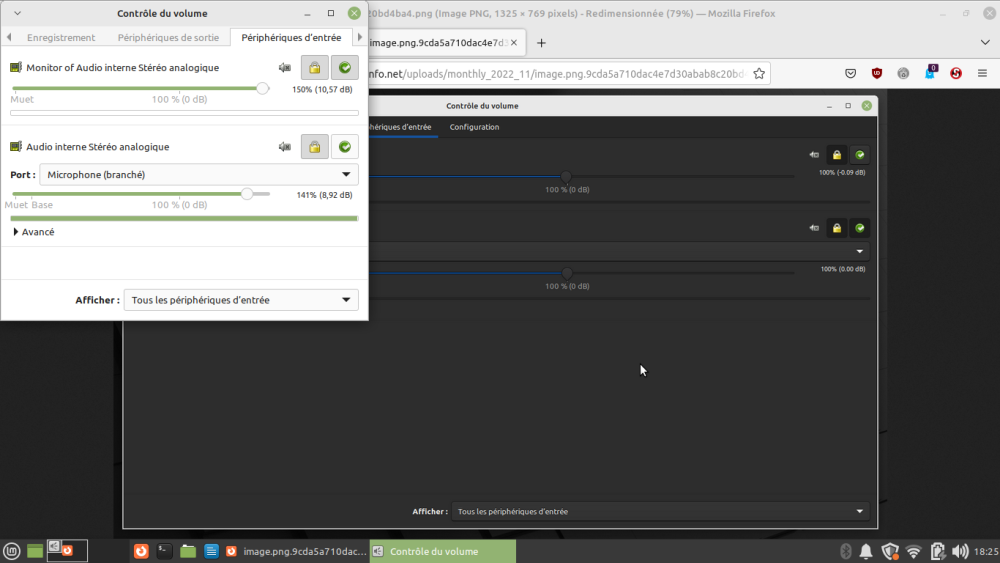1000x563 pixels.
Task: Mute Audio interne Stéréo analogique input
Action: [285, 147]
